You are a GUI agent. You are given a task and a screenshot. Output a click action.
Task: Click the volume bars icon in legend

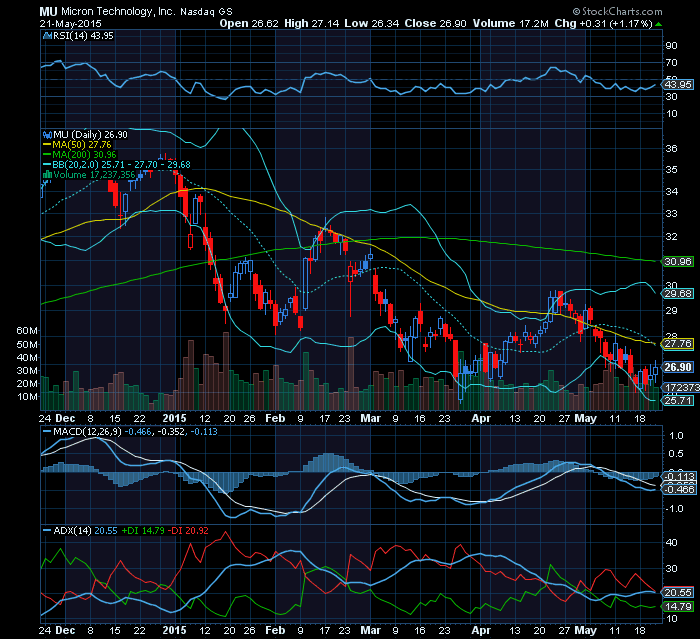pyautogui.click(x=47, y=175)
